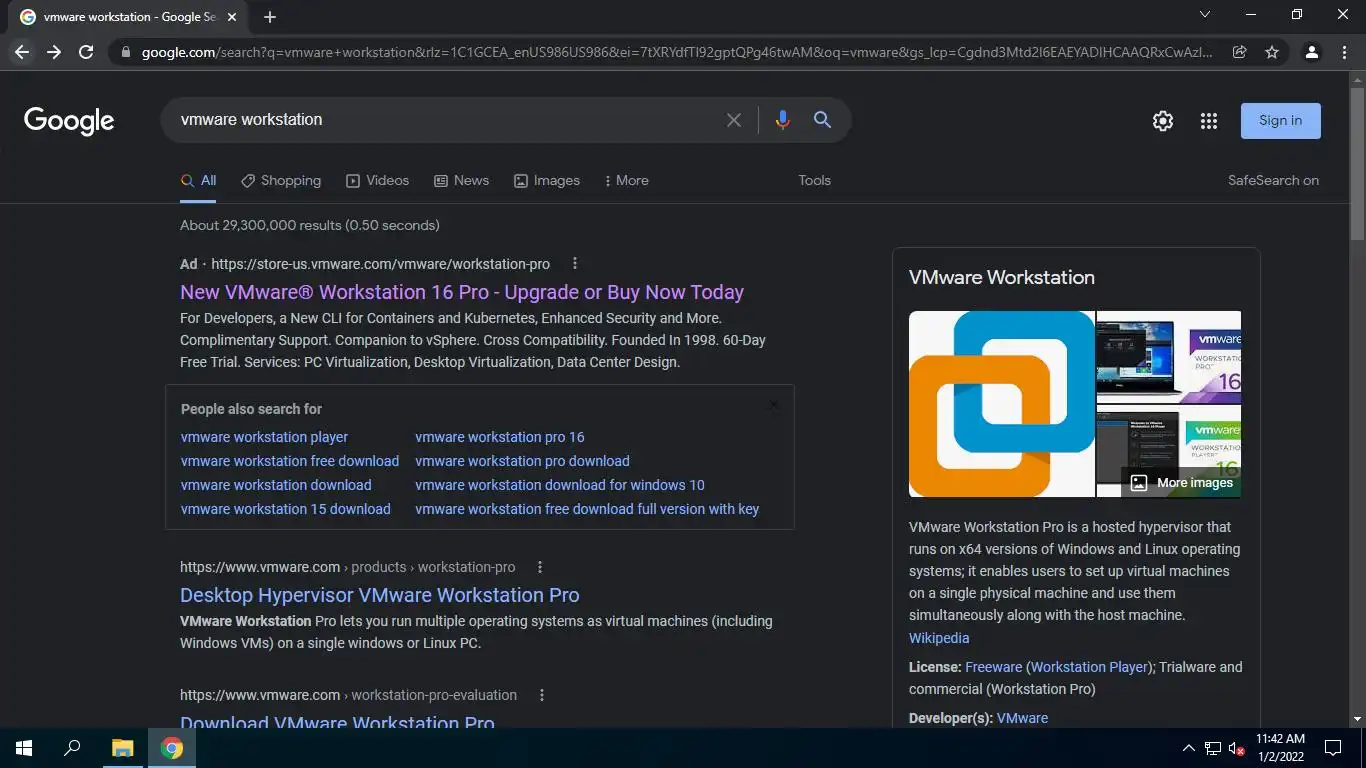This screenshot has width=1366, height=768.
Task: Open SafeSearch on settings
Action: [1273, 180]
